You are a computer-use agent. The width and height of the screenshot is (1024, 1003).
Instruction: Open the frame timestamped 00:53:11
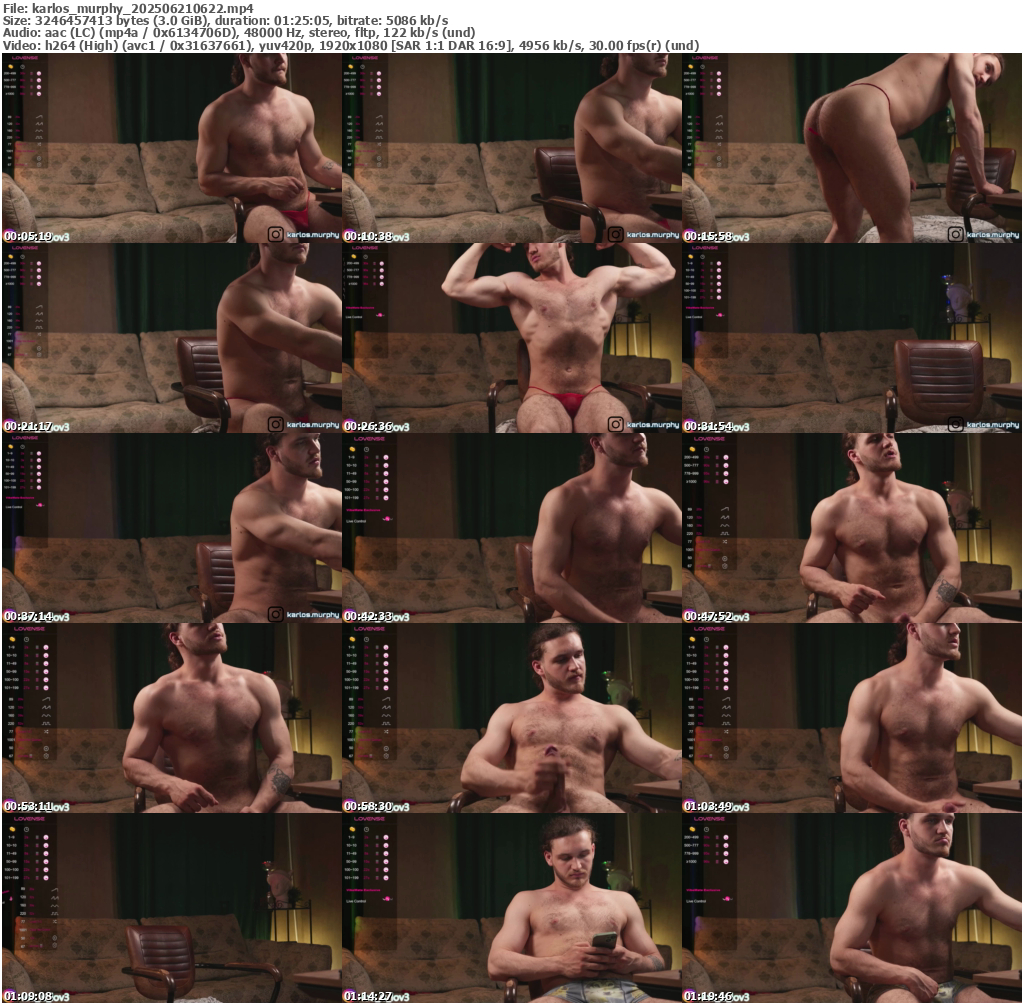click(171, 718)
